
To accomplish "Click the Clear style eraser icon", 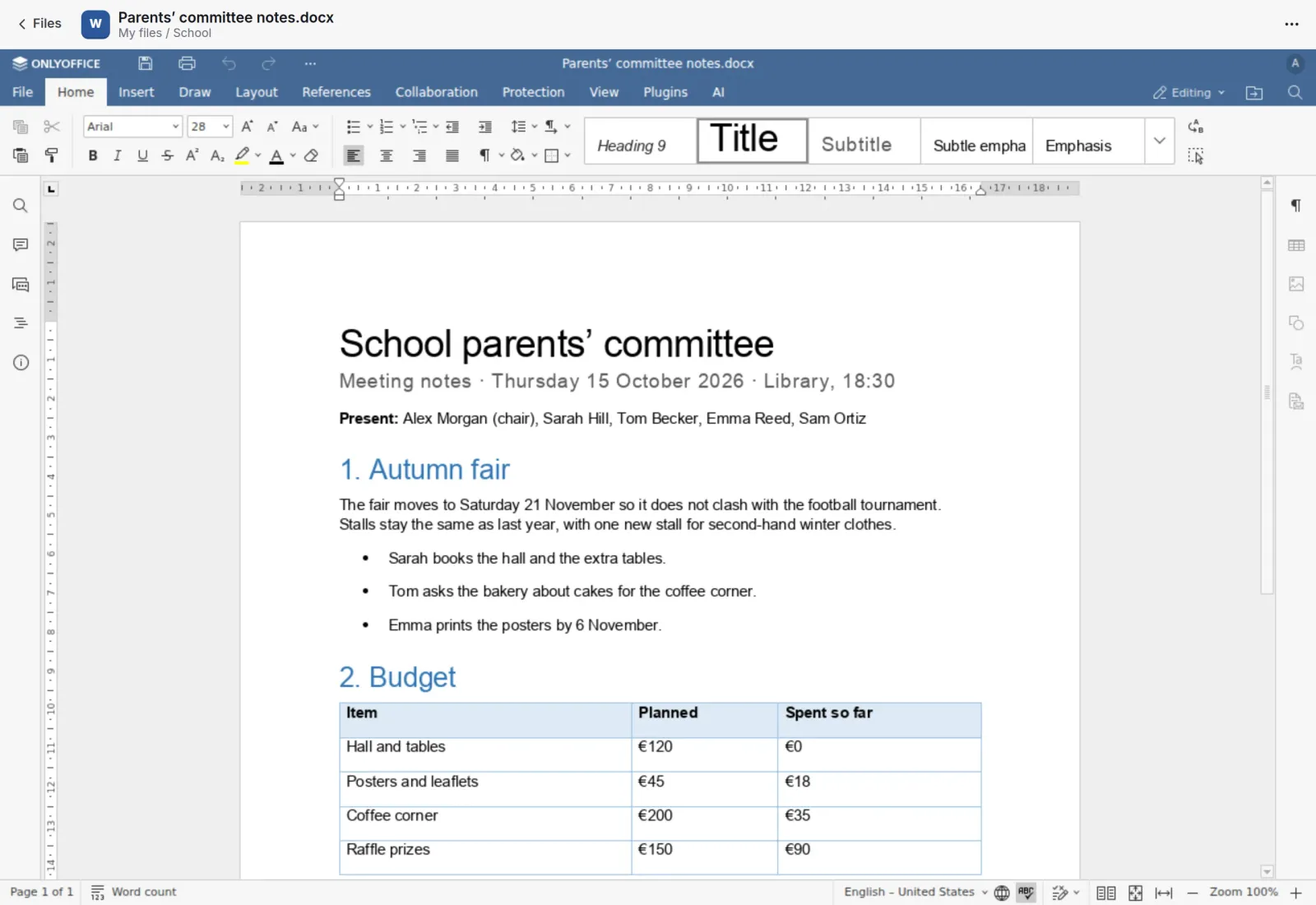I will pyautogui.click(x=311, y=155).
